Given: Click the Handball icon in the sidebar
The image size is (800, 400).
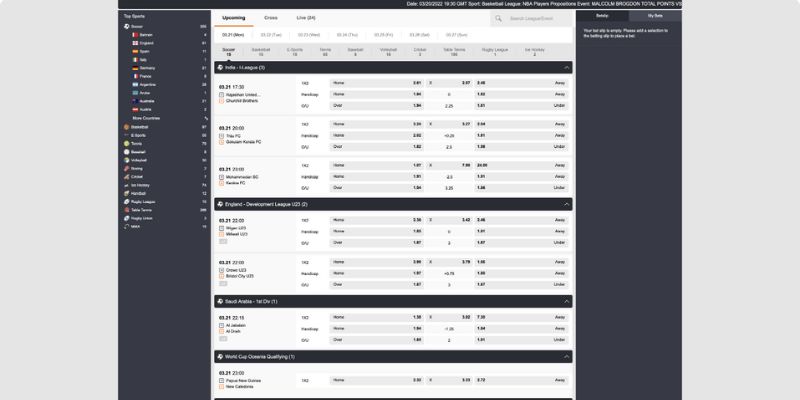Looking at the screenshot, I should coord(127,193).
